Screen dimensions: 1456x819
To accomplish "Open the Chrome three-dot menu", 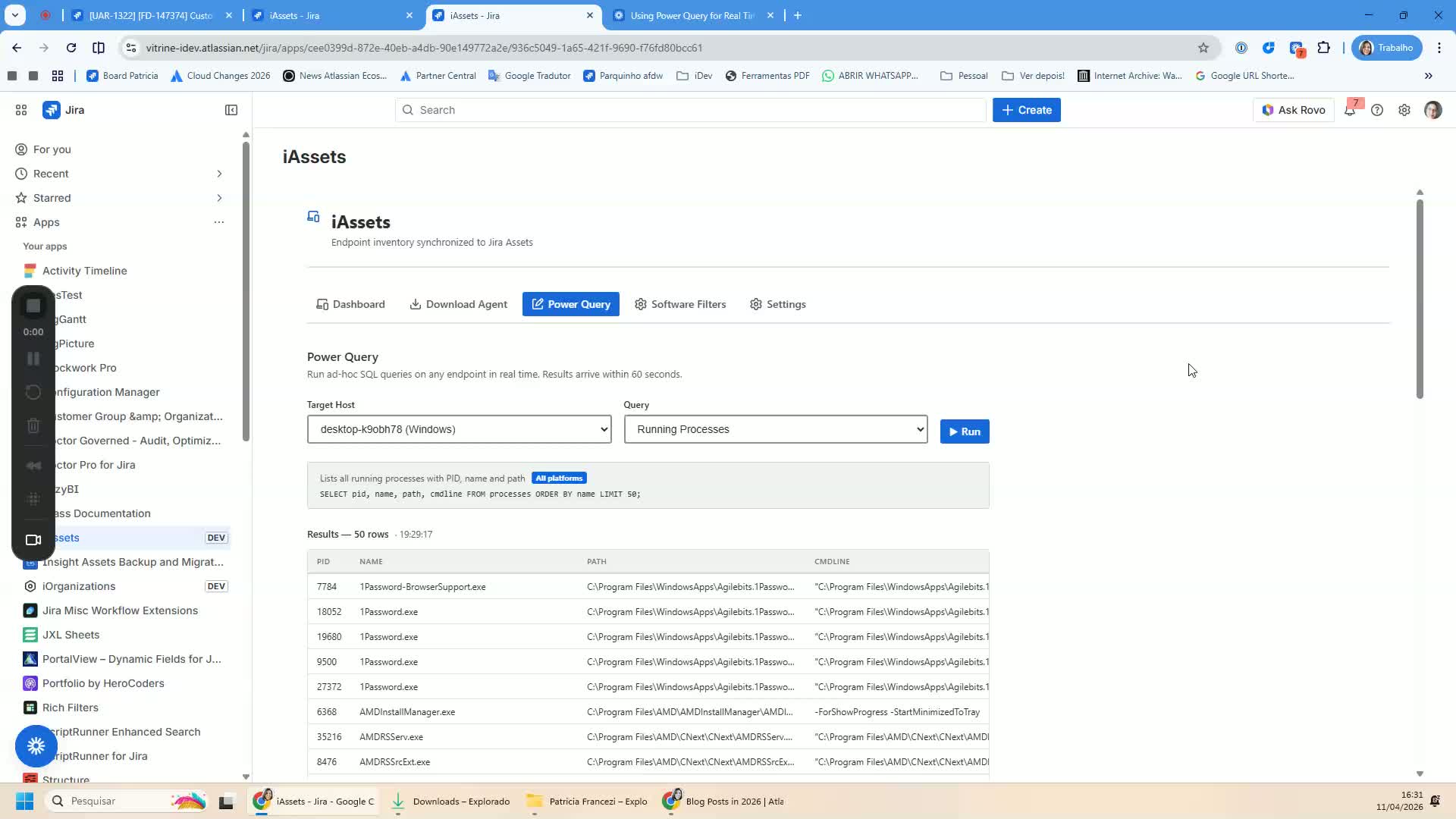I will click(x=1439, y=48).
